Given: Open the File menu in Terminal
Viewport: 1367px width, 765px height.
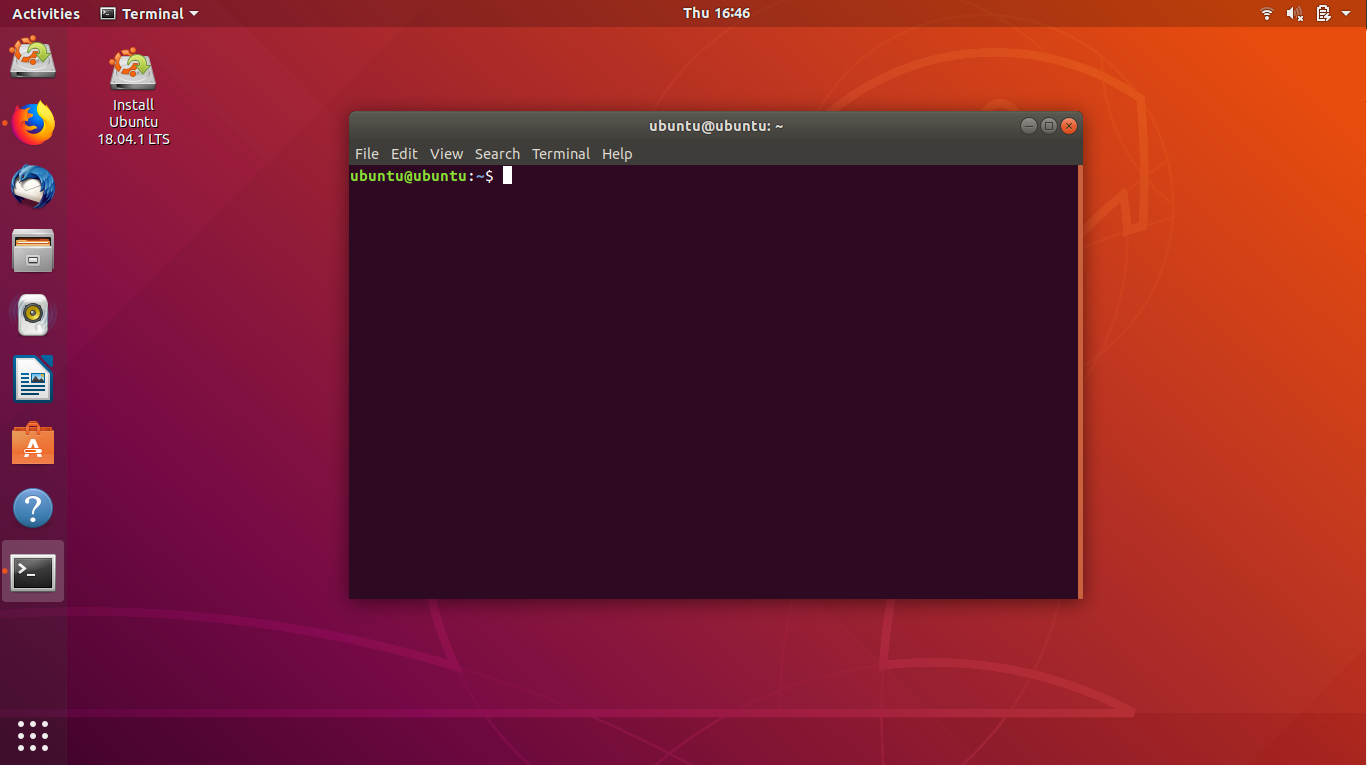Looking at the screenshot, I should (367, 153).
